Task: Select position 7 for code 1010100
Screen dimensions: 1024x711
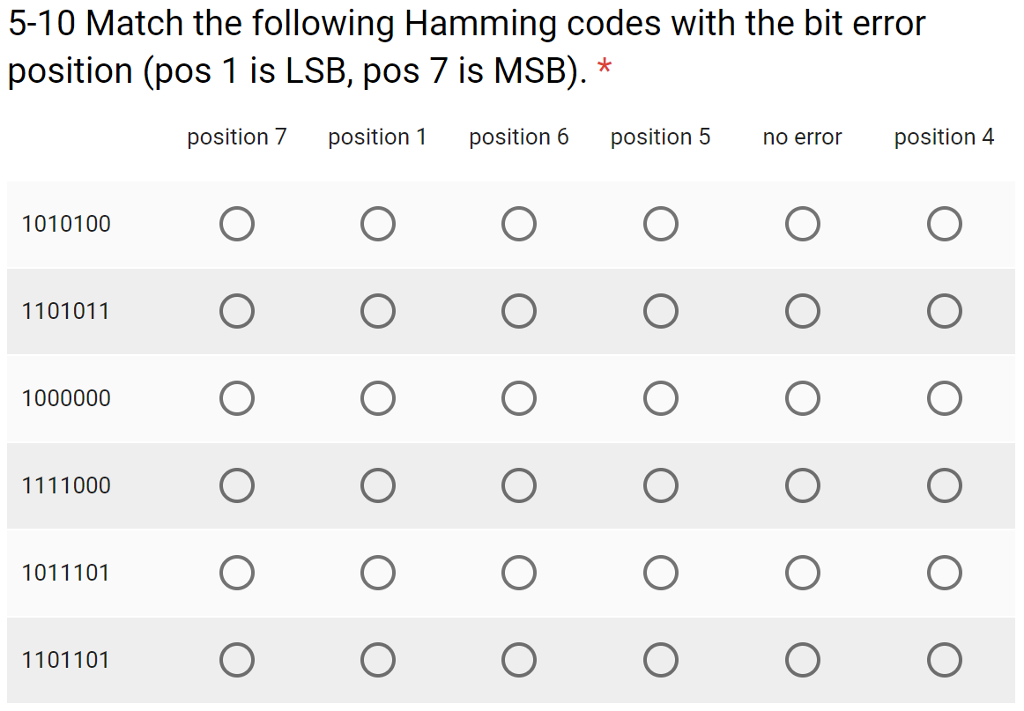Action: click(x=236, y=224)
